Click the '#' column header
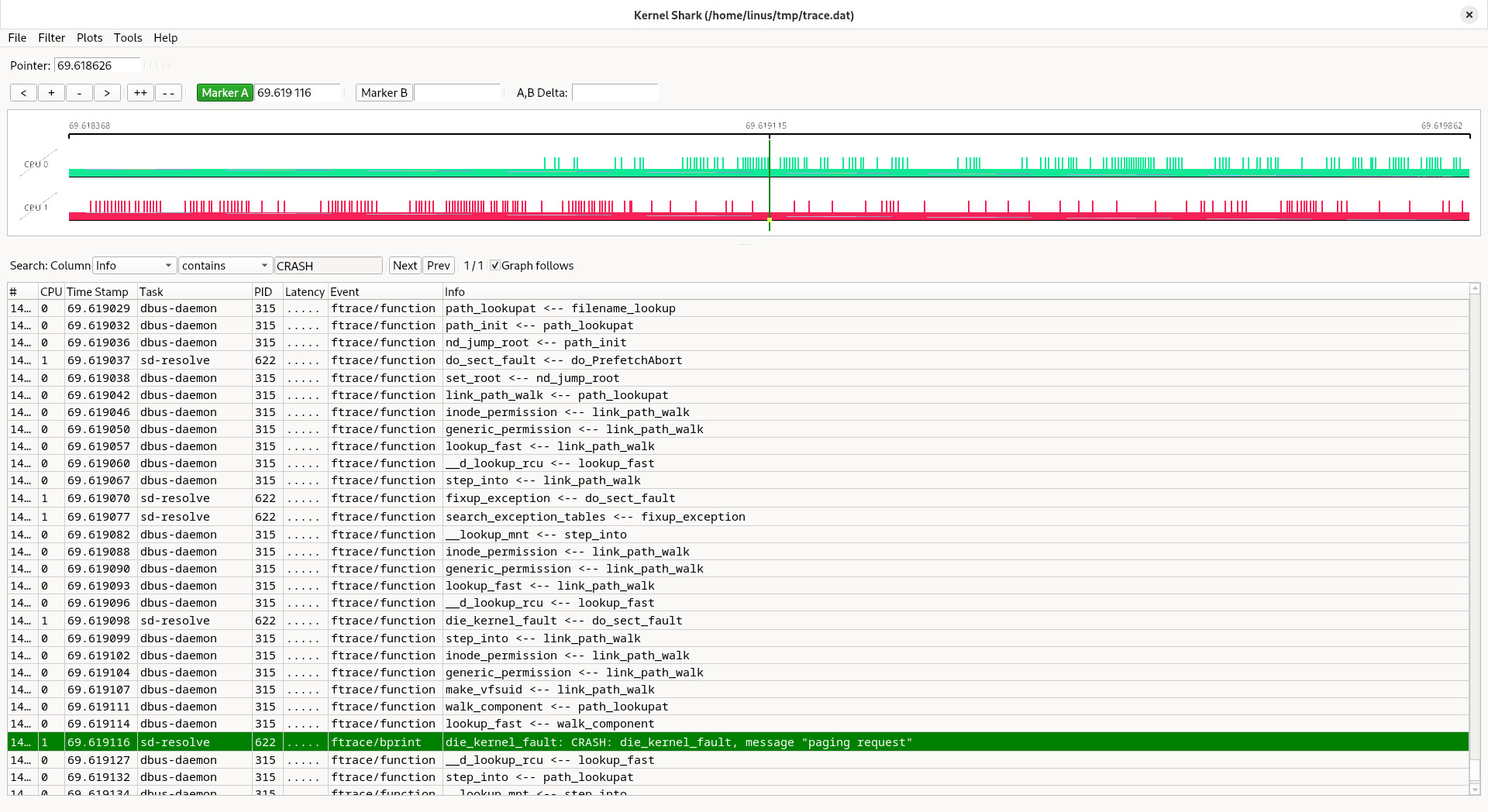Image resolution: width=1488 pixels, height=812 pixels. click(23, 292)
